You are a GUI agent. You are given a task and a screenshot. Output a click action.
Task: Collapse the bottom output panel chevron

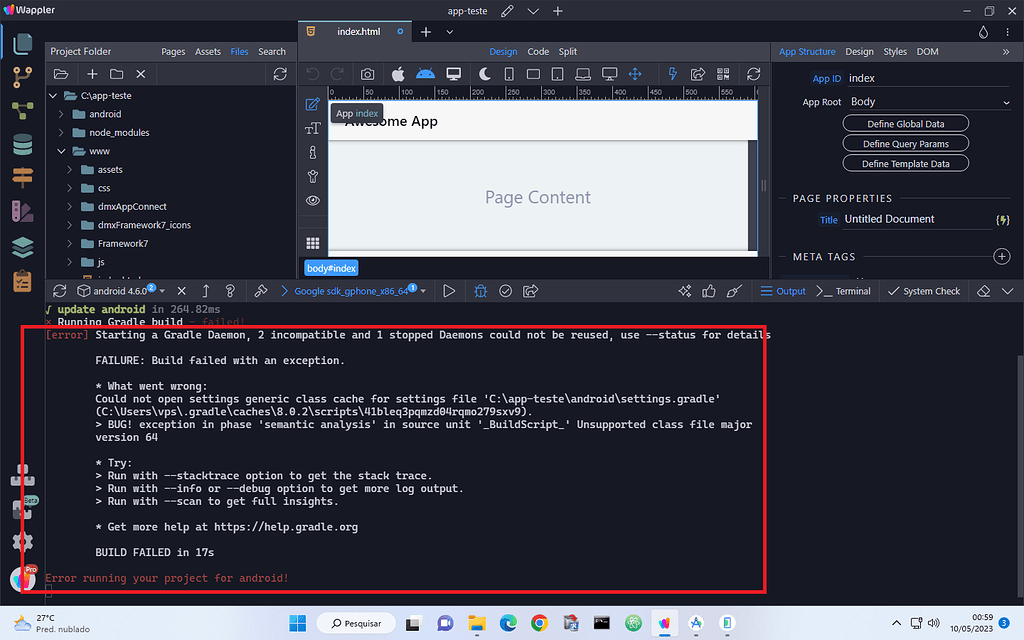[1008, 291]
